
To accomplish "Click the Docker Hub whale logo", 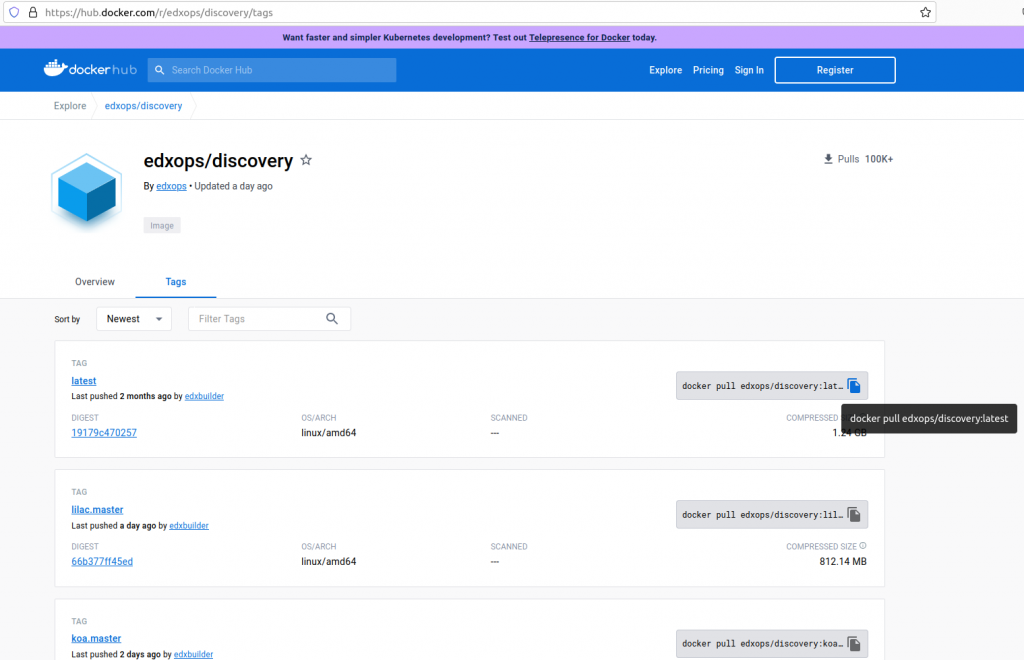I will point(90,69).
